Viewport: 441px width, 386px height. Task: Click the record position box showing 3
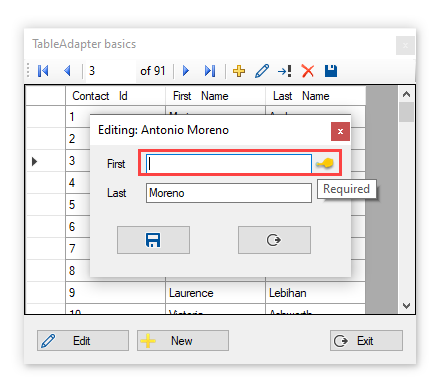(111, 71)
